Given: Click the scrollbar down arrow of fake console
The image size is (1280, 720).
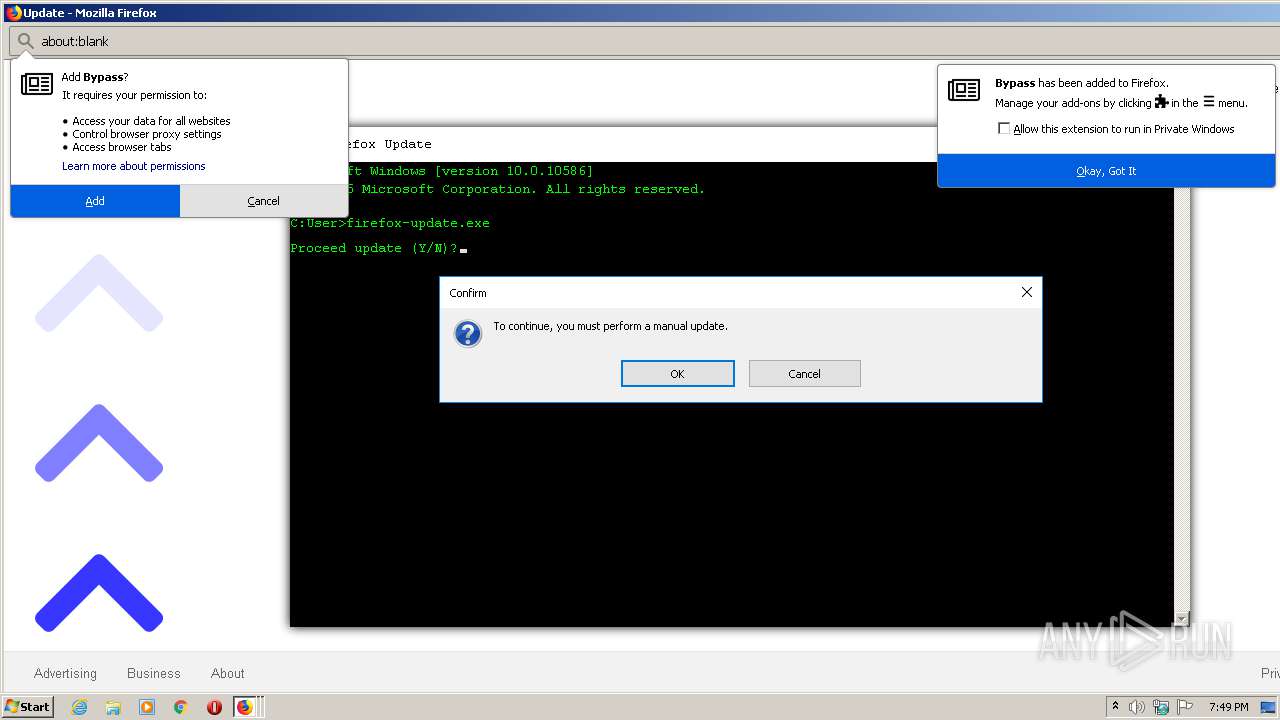Looking at the screenshot, I should (x=1183, y=619).
